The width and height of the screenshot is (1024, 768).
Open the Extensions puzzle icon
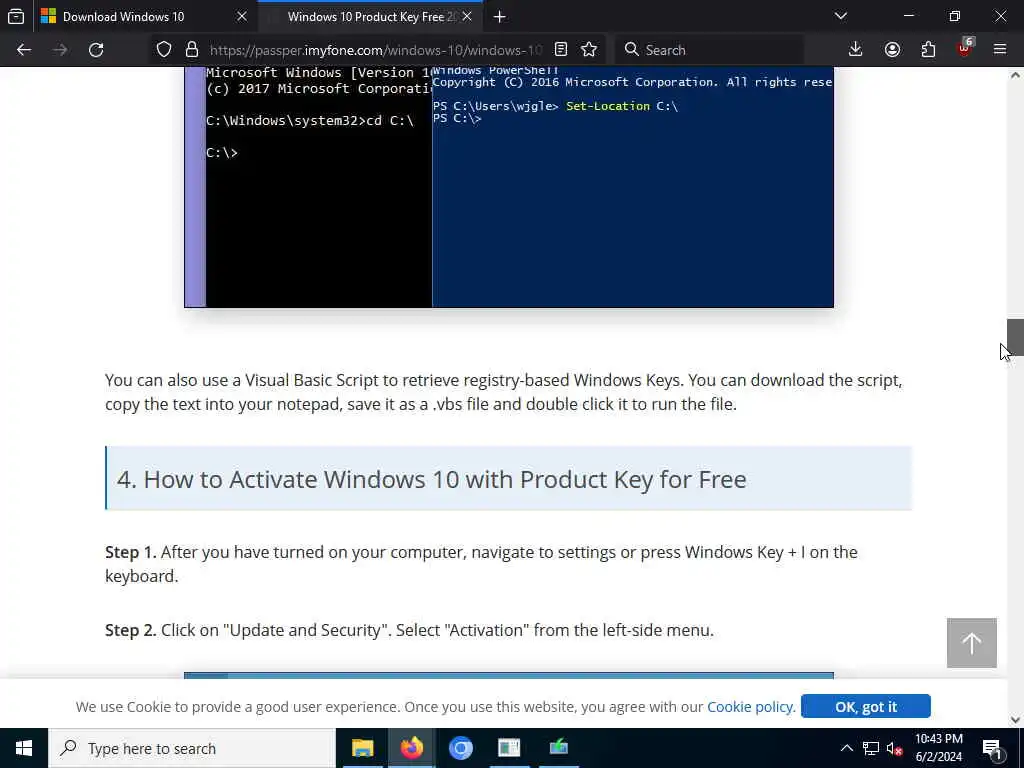[x=928, y=50]
